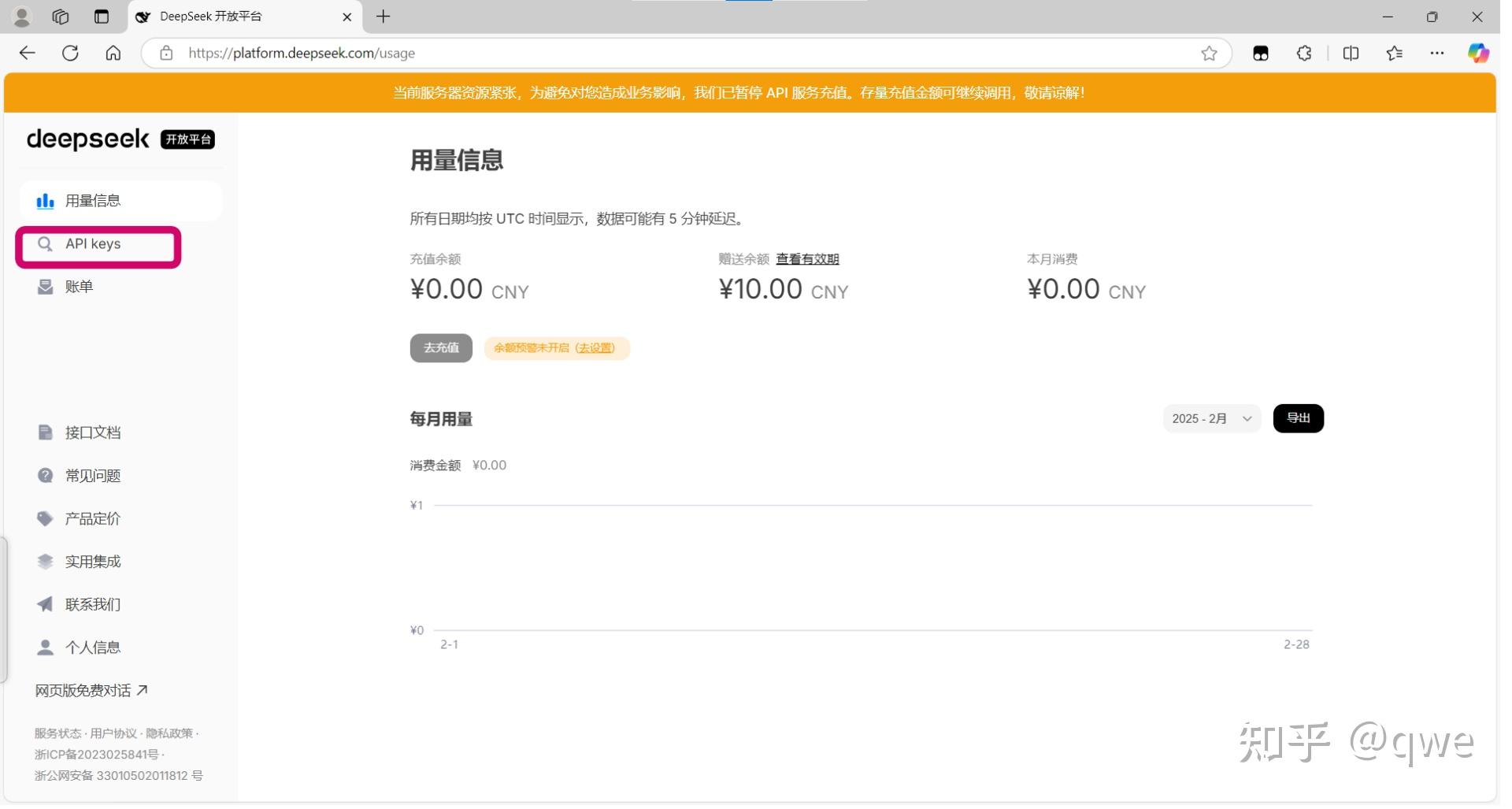Screen dimensions: 1512x809
Task: Refresh the page with reload icon
Action: 71,54
